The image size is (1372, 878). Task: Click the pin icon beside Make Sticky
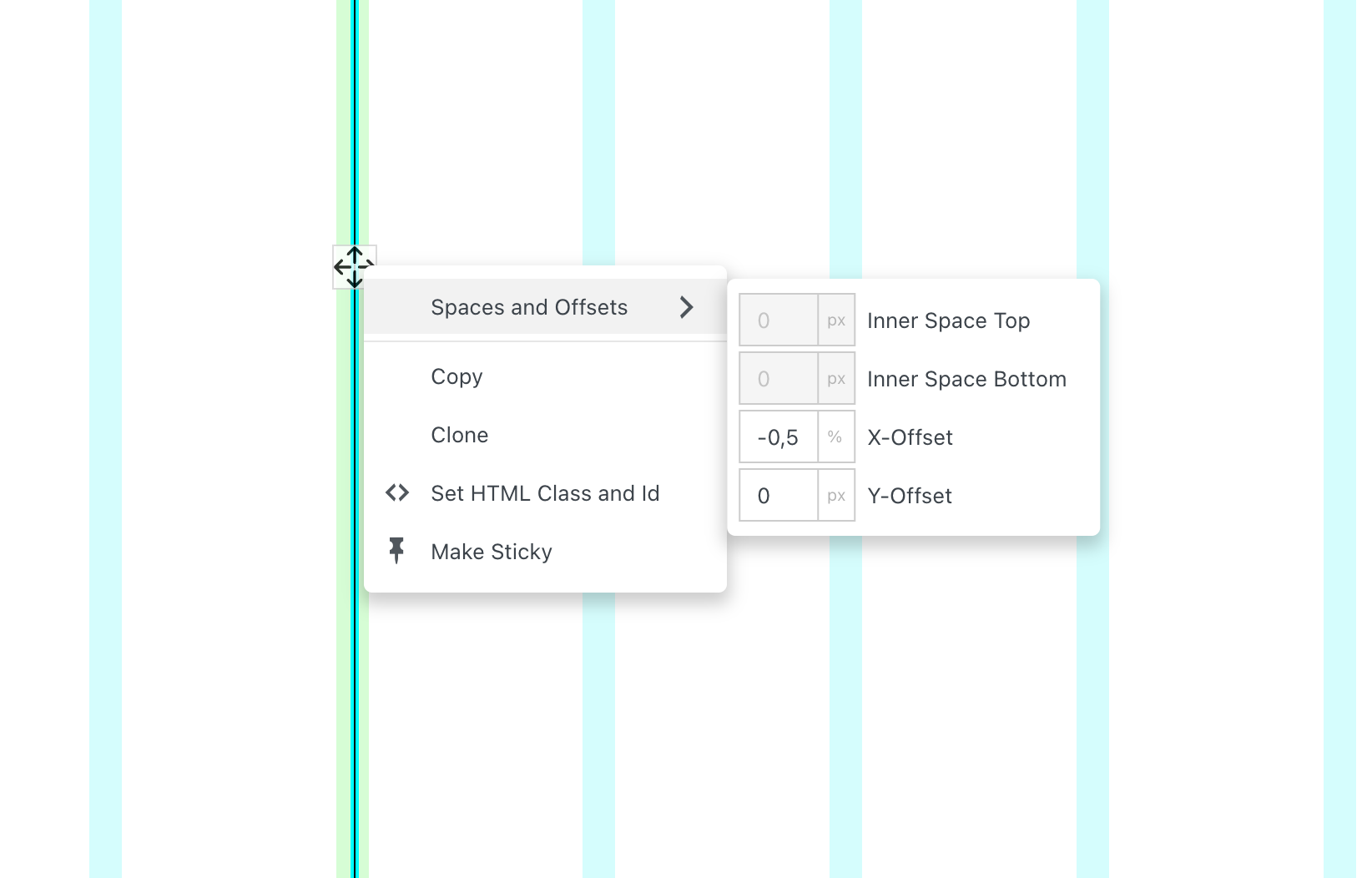click(397, 551)
